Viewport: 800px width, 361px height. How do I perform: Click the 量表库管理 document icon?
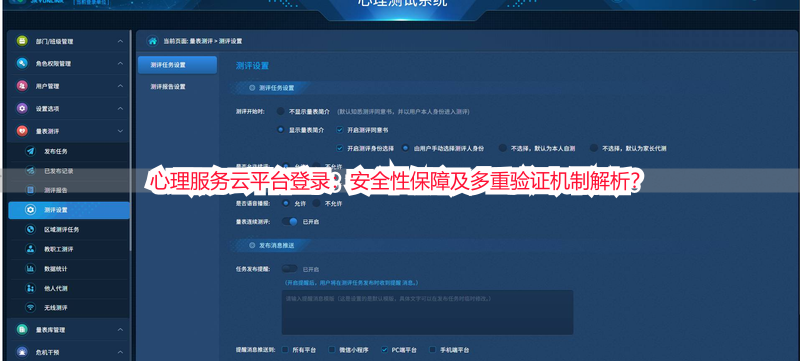tap(21, 329)
